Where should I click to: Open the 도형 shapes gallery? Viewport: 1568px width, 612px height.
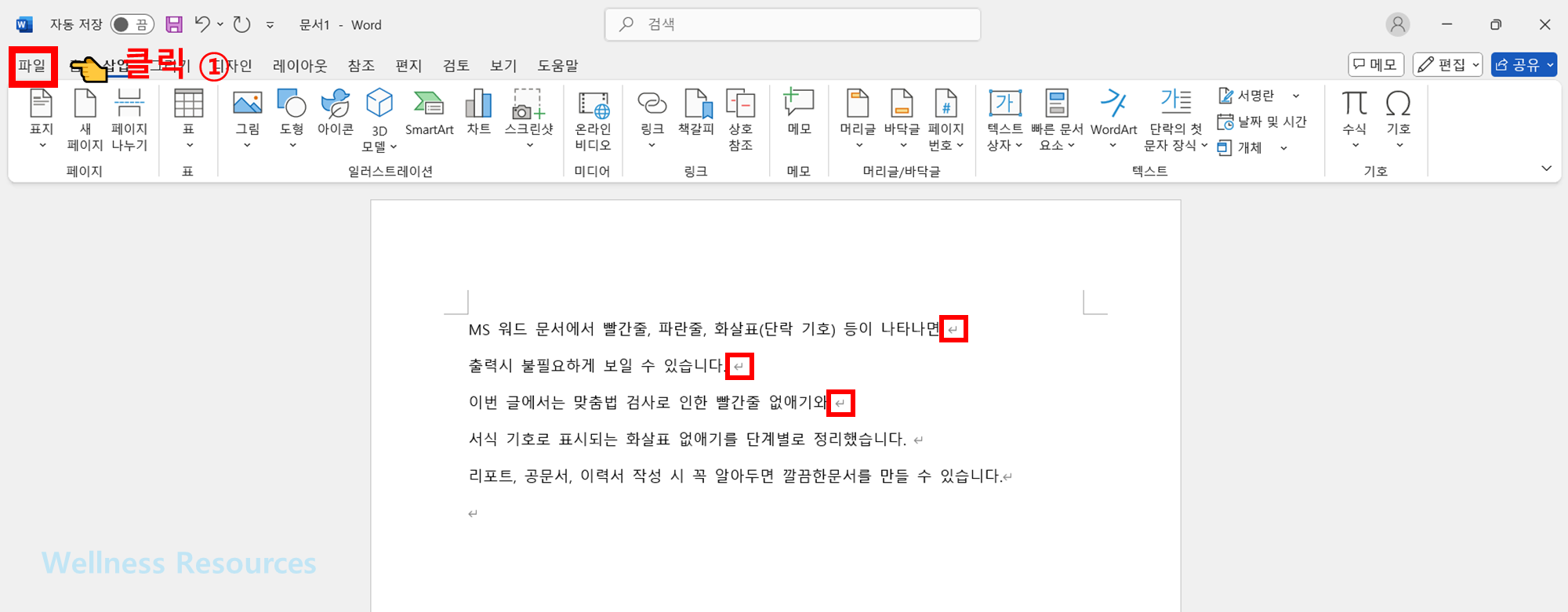(292, 119)
